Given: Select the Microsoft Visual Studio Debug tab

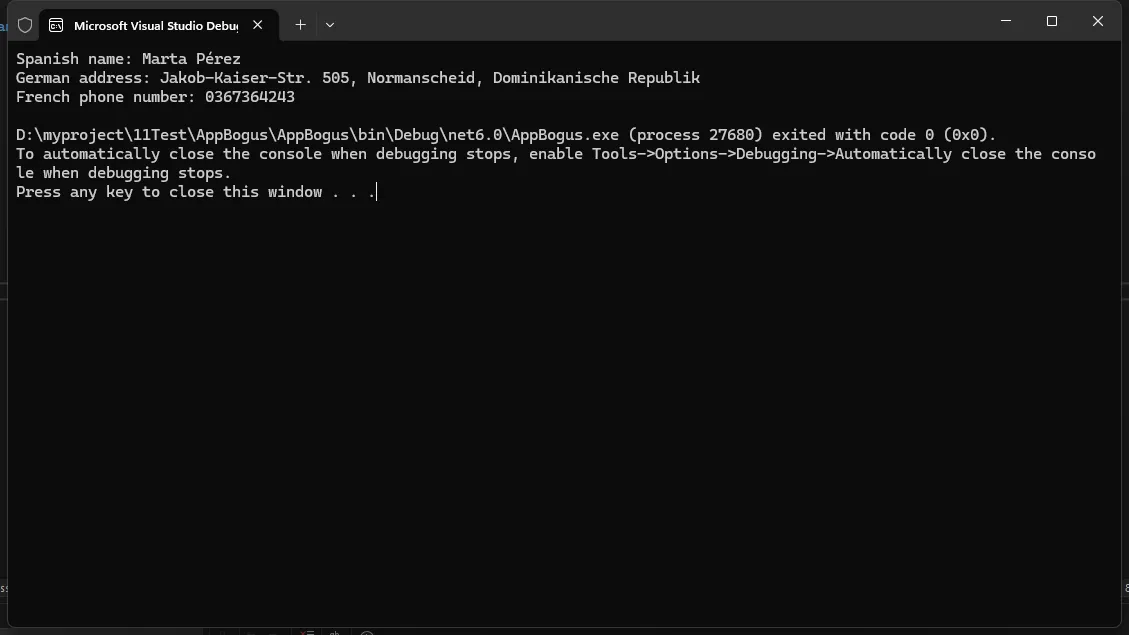Looking at the screenshot, I should [x=155, y=25].
